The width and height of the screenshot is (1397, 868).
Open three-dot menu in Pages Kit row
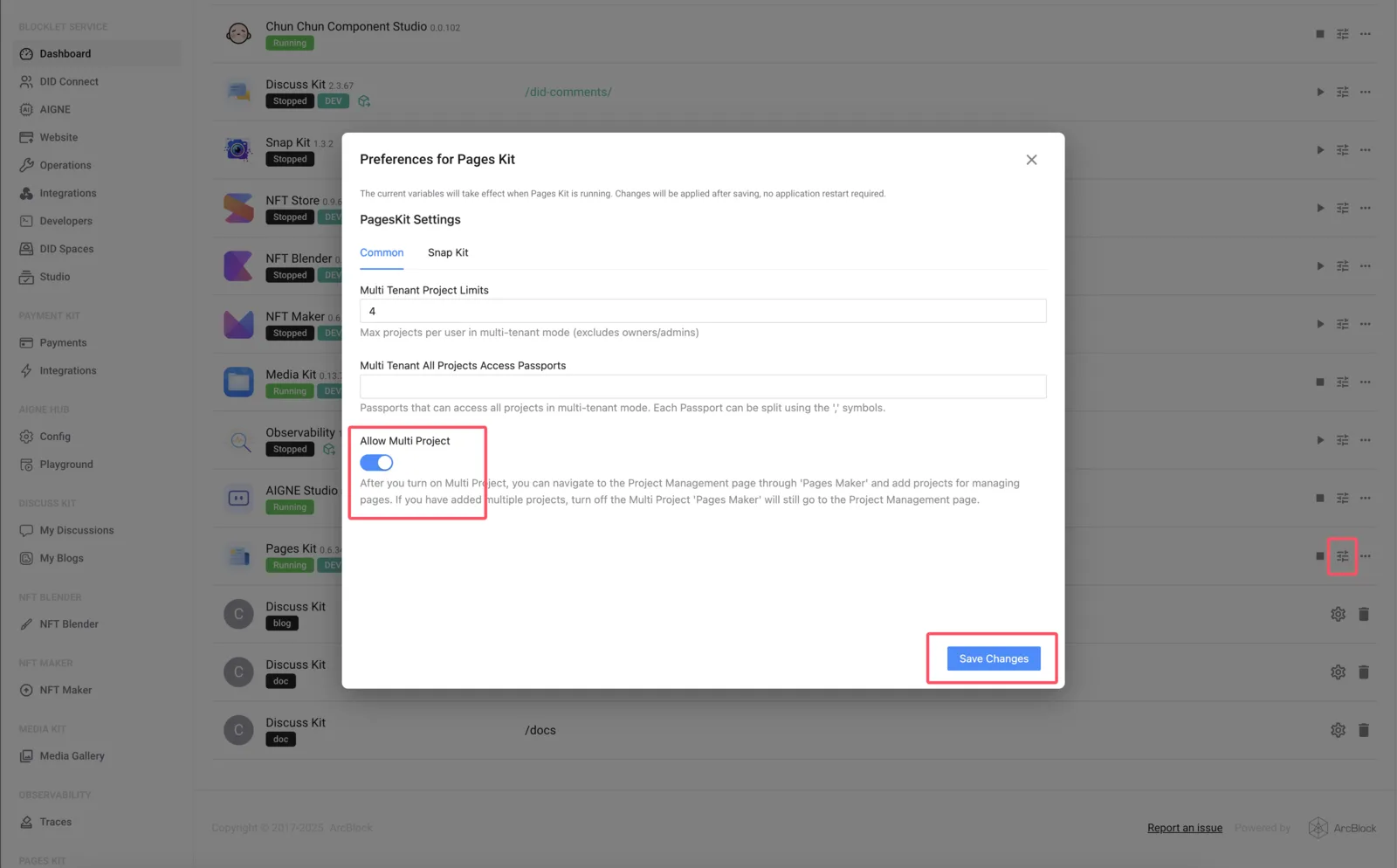point(1366,556)
